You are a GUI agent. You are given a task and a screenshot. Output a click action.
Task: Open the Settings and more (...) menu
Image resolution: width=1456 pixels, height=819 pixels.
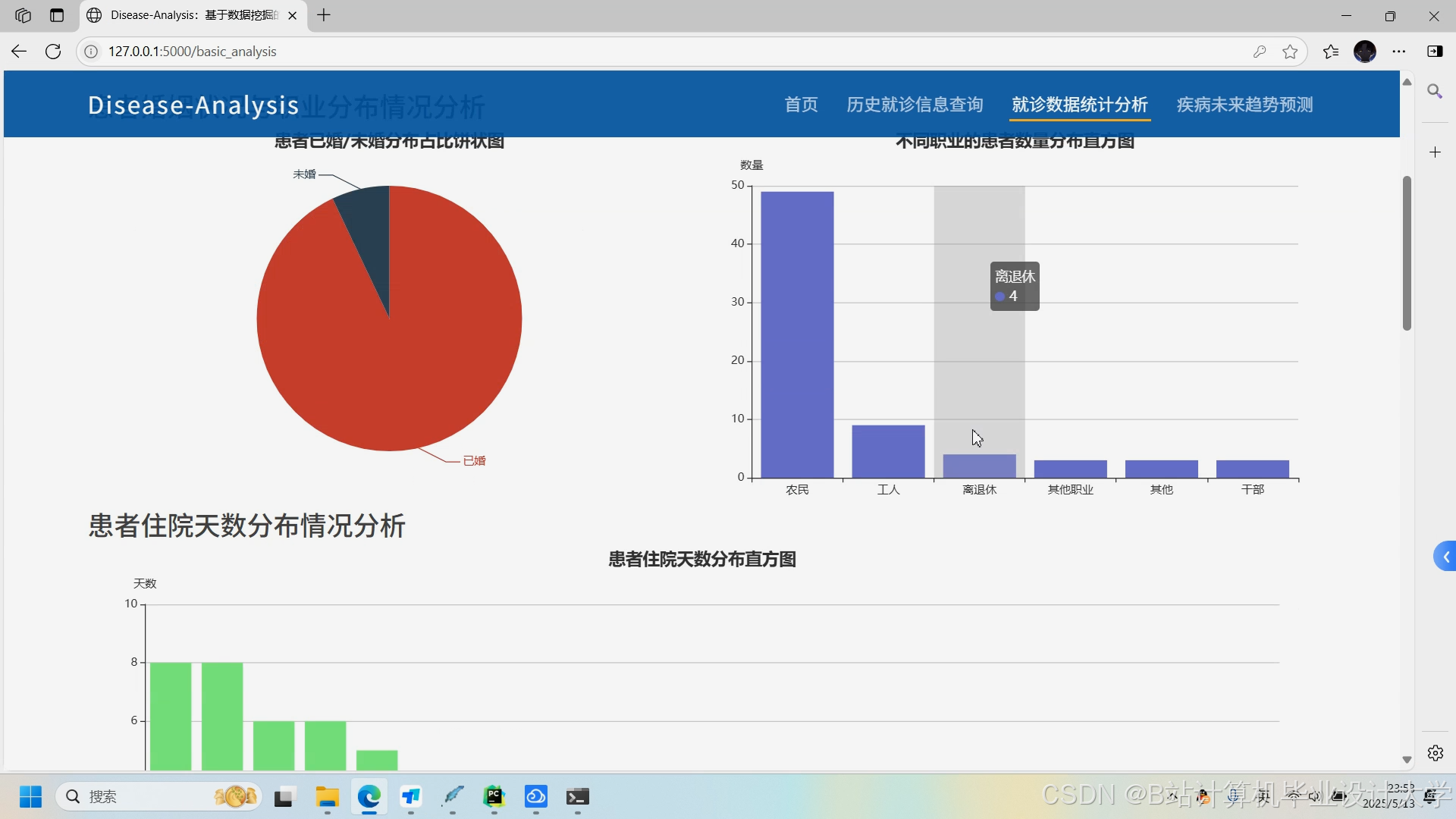[x=1400, y=51]
